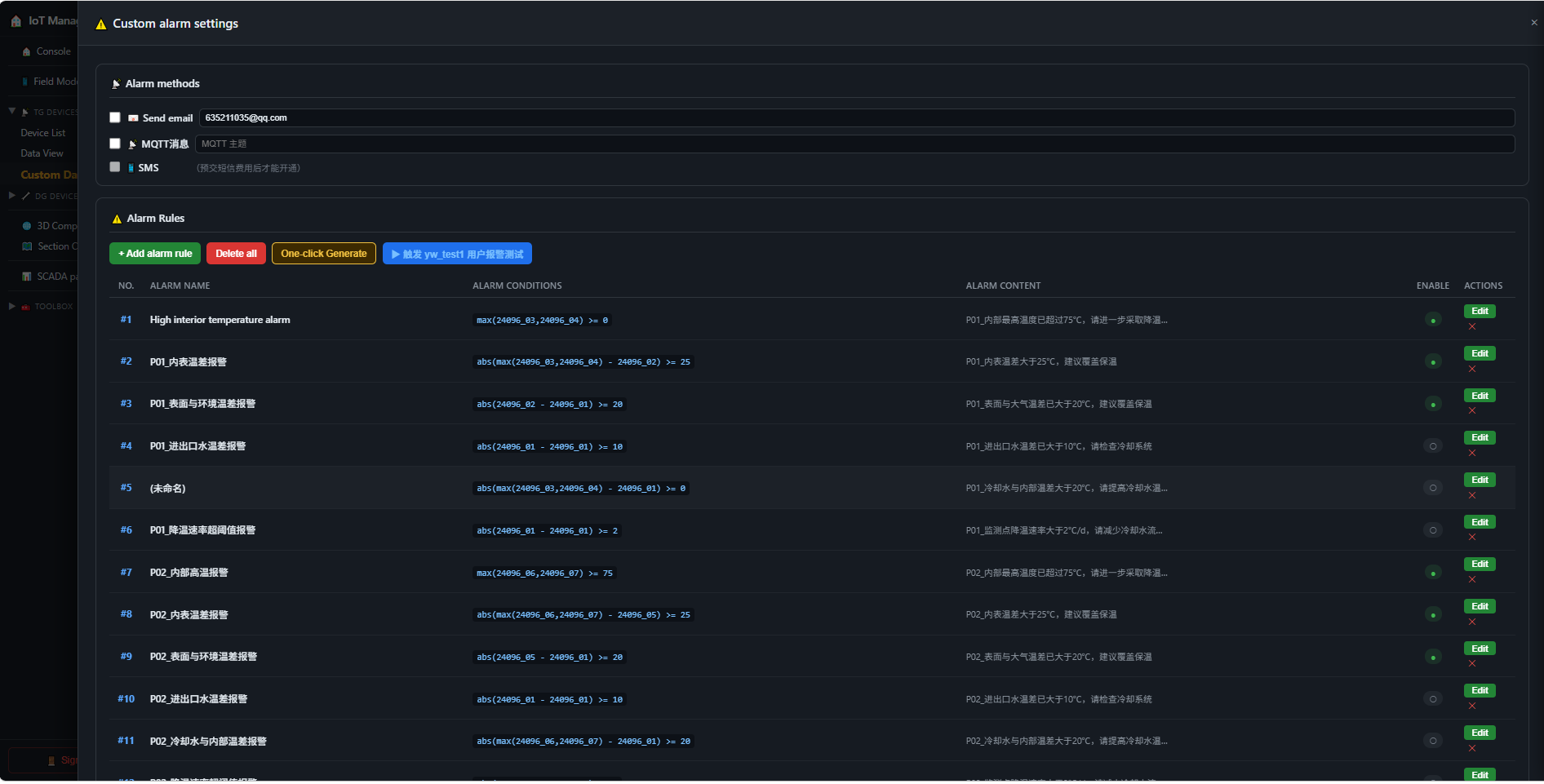Screen dimensions: 1544x784
Task: Delete alarm rule #1 with red X
Action: pyautogui.click(x=1472, y=327)
